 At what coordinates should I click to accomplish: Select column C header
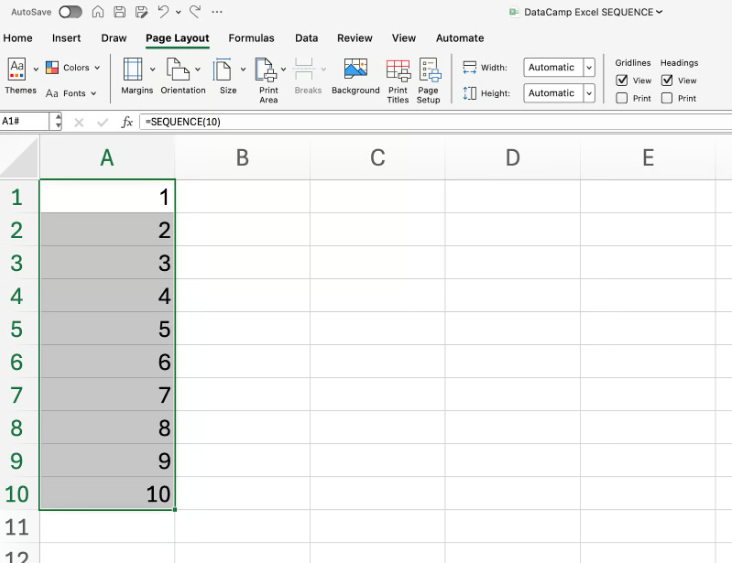[x=377, y=157]
